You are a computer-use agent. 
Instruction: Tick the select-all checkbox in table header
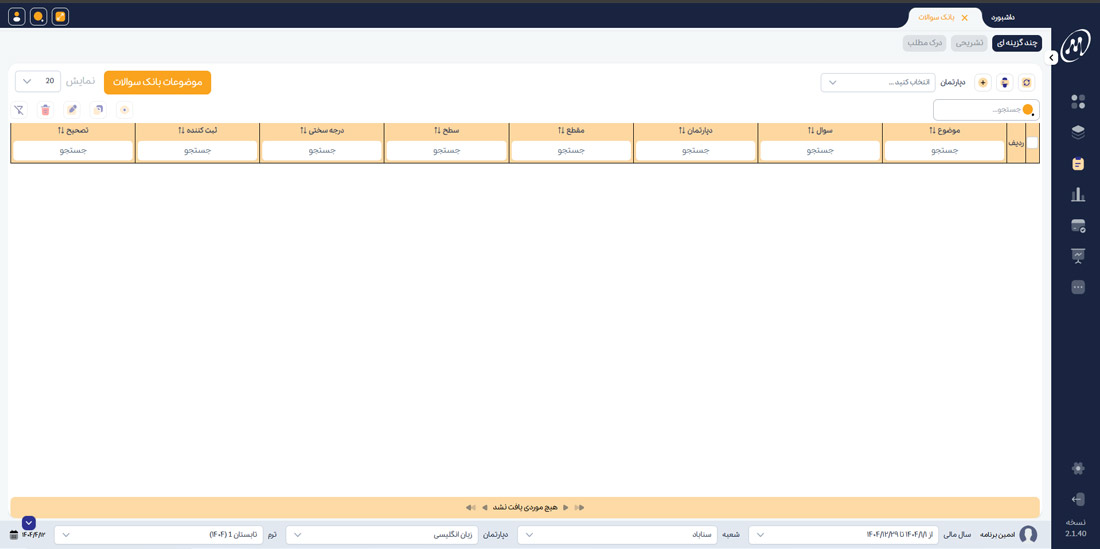pyautogui.click(x=1033, y=143)
